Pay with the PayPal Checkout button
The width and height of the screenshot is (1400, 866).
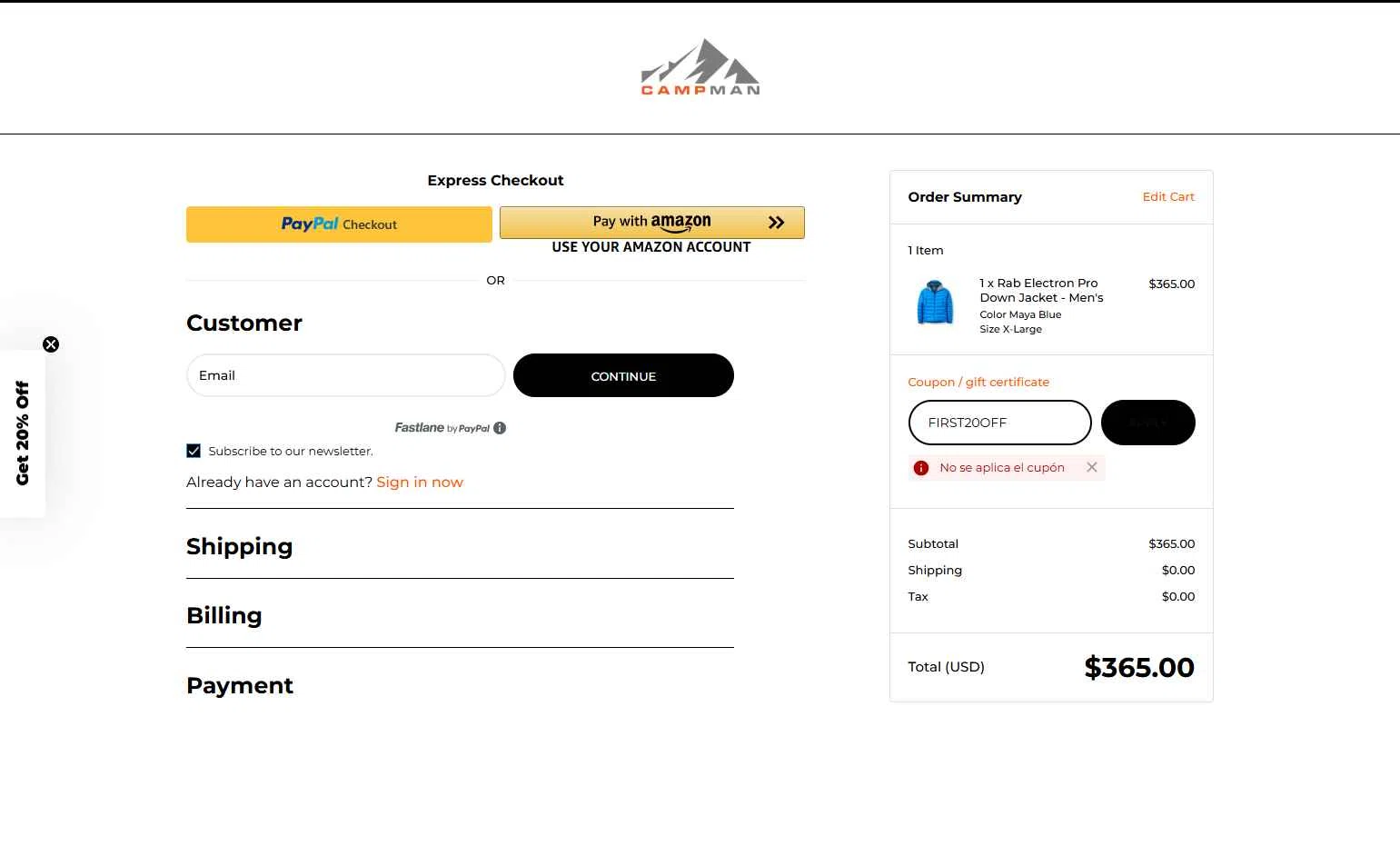(339, 224)
